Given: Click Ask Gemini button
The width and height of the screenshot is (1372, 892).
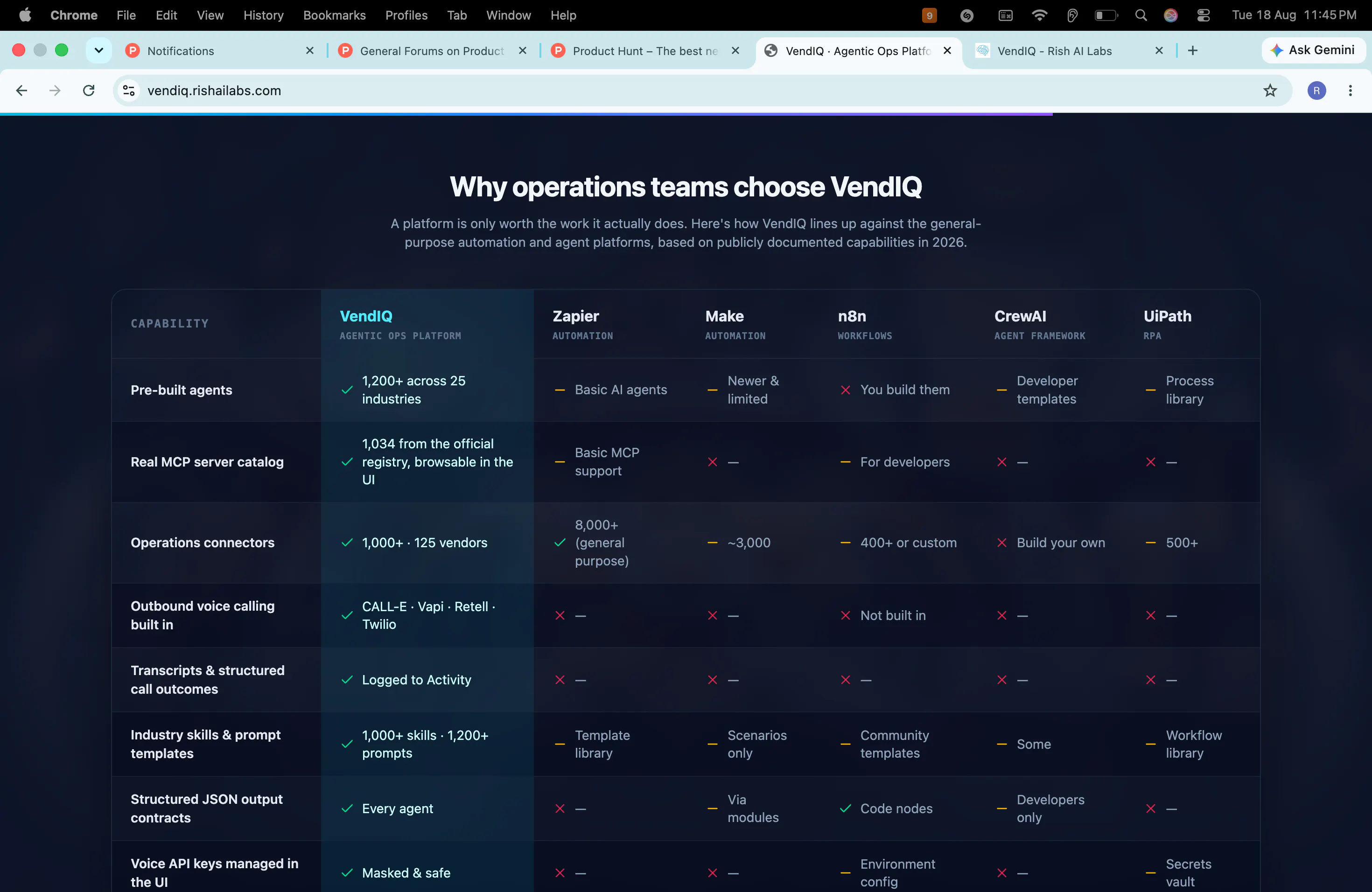Looking at the screenshot, I should [x=1313, y=50].
